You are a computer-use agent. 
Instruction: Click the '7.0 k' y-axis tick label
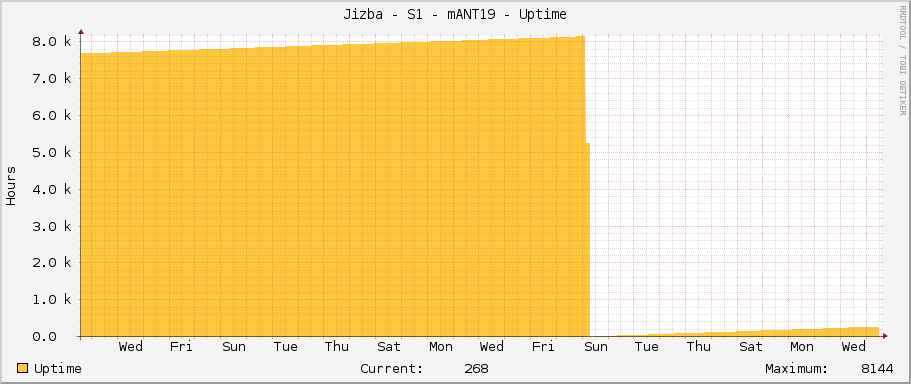(52, 78)
